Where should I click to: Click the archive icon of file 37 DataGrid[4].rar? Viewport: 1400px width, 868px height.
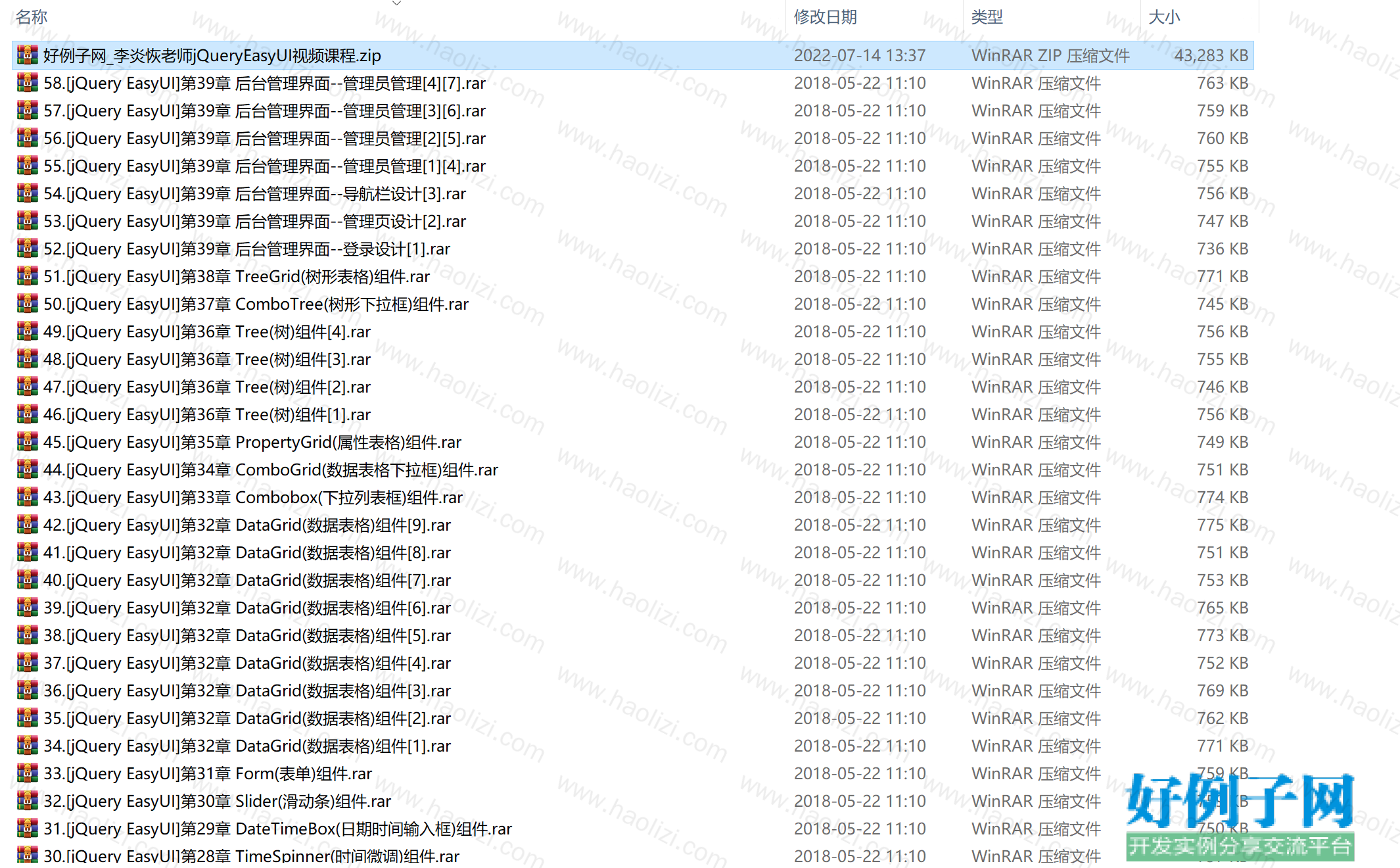pyautogui.click(x=27, y=663)
